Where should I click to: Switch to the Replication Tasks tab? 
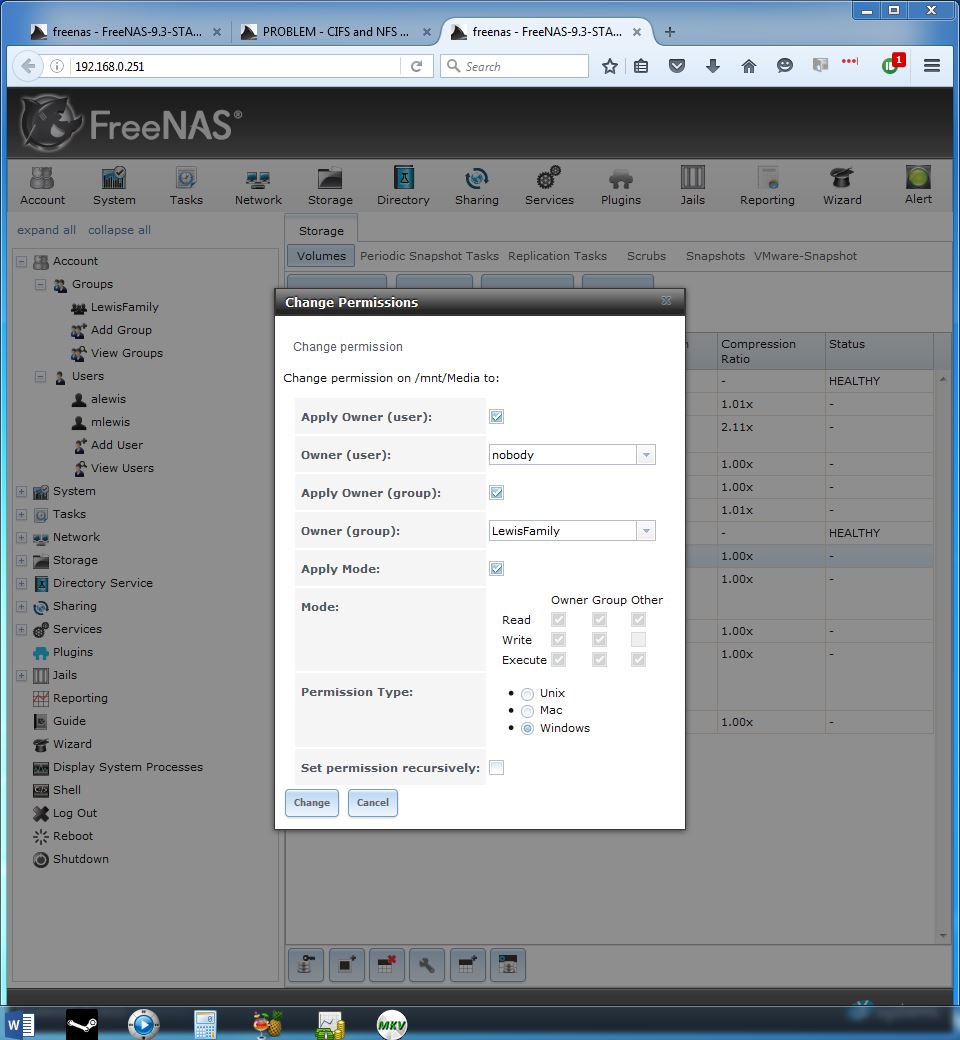(557, 256)
